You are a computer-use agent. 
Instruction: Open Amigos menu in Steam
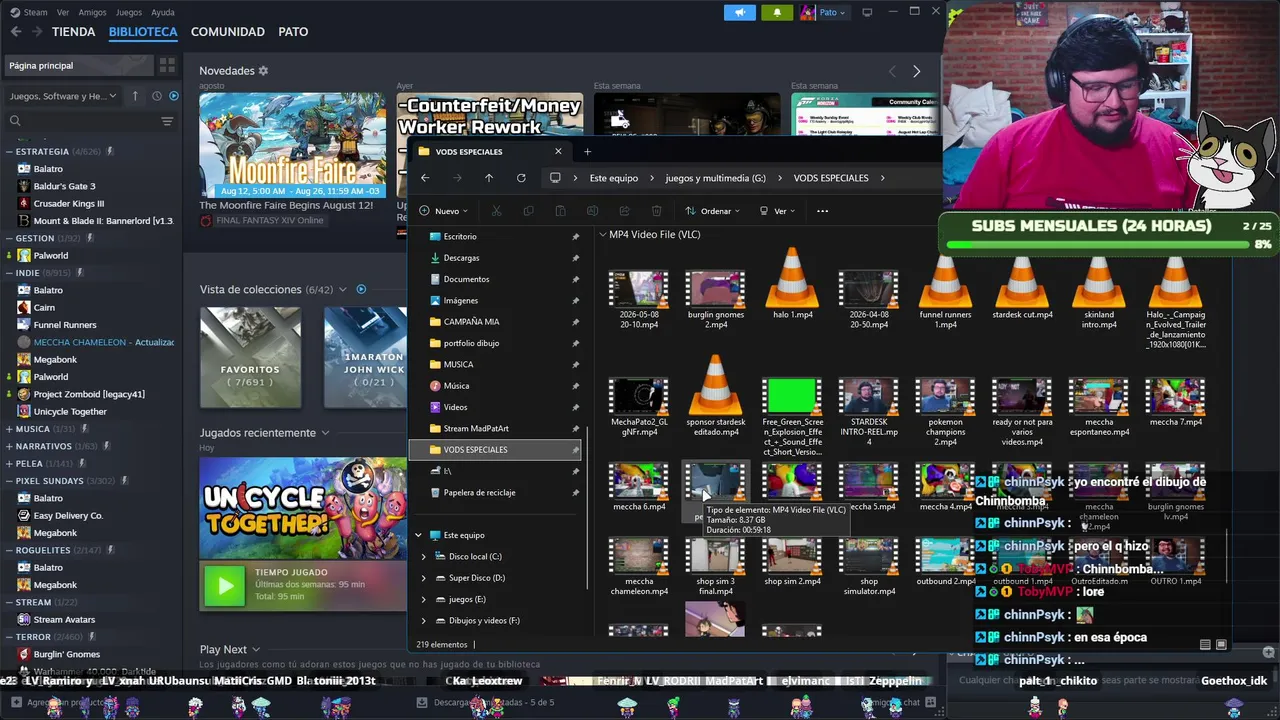92,12
